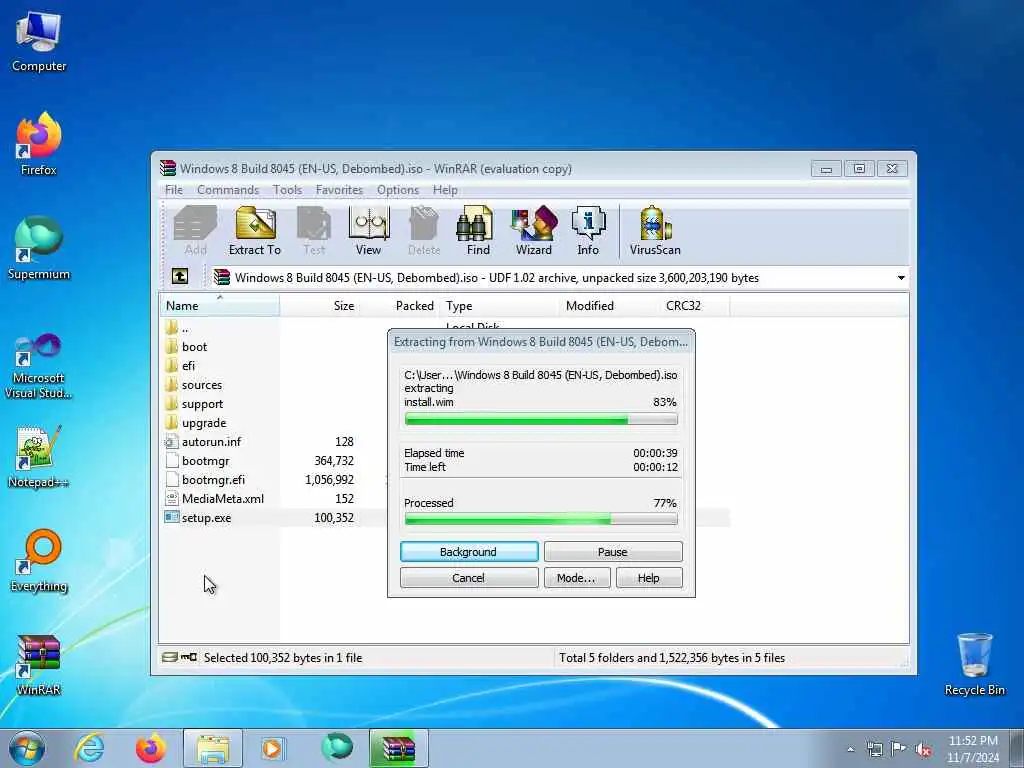1024x768 pixels.
Task: Go up one folder level
Action: (180, 277)
